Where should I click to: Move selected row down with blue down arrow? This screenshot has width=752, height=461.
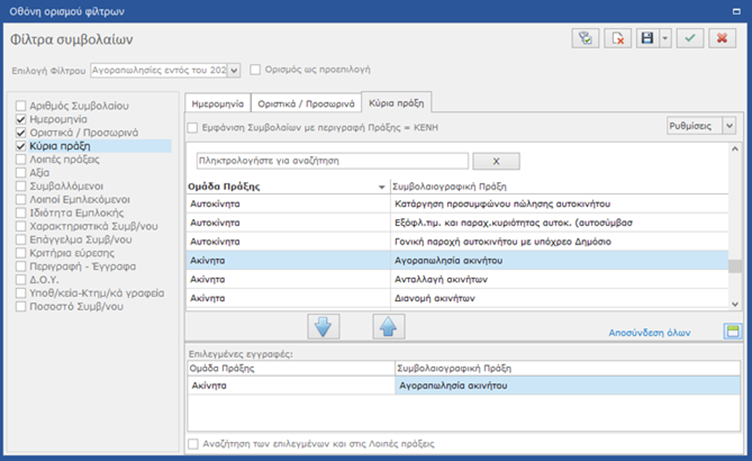[x=323, y=327]
